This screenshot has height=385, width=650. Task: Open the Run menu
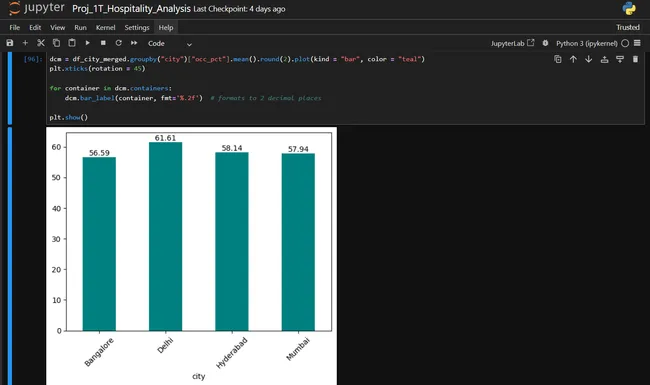[80, 27]
